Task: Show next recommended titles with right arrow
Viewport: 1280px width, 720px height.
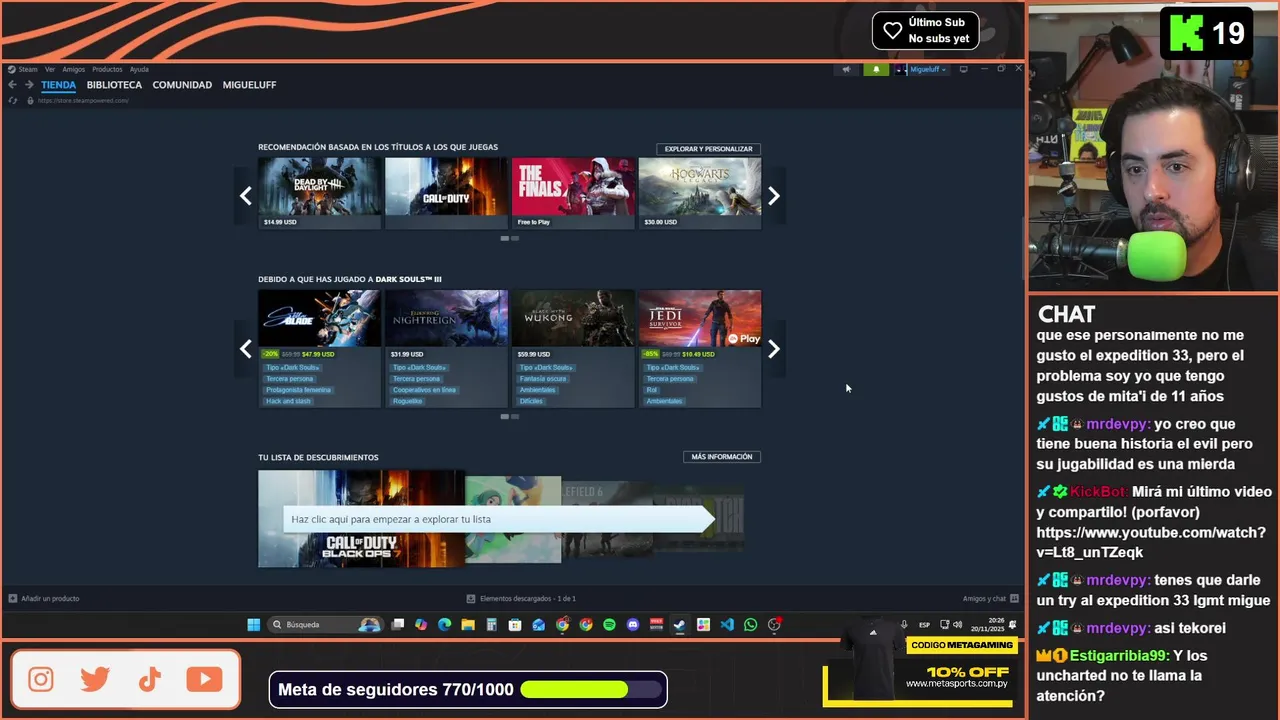Action: pyautogui.click(x=773, y=196)
